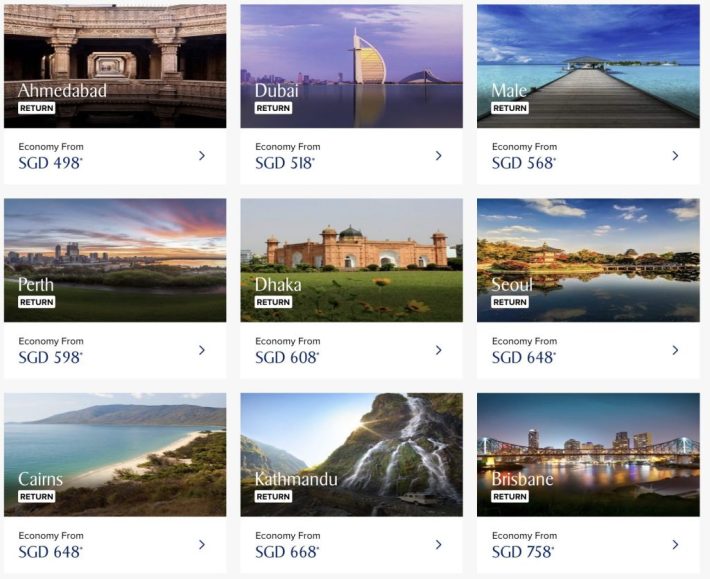
Task: Click the SGD 648 Seoul price
Action: pyautogui.click(x=524, y=357)
